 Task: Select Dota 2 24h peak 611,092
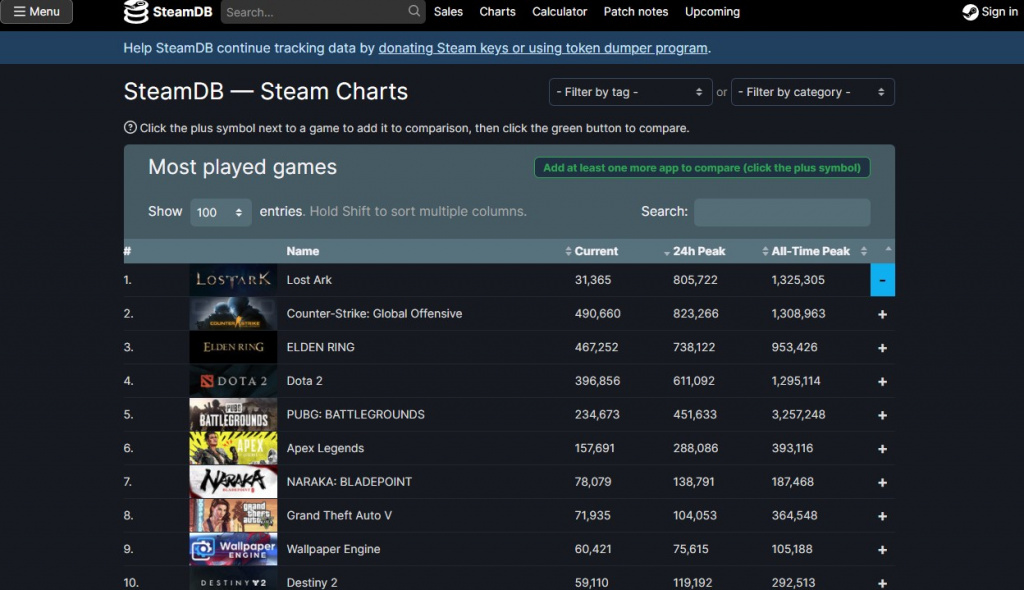pyautogui.click(x=694, y=381)
